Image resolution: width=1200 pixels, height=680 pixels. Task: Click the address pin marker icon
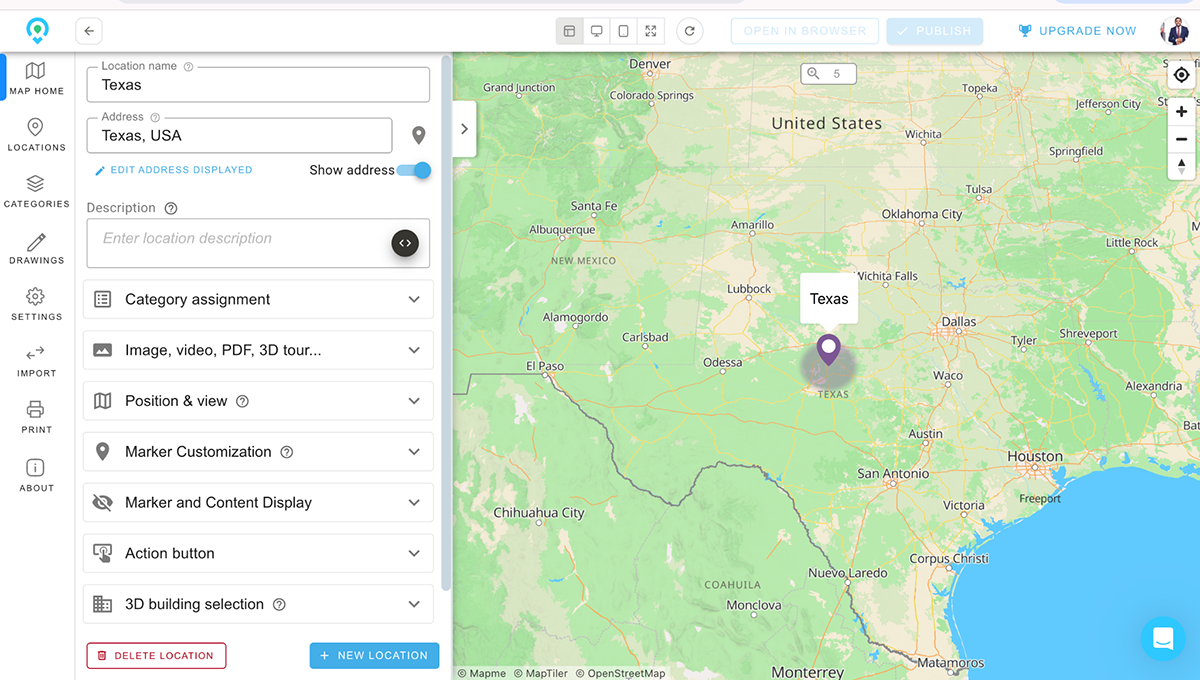(419, 135)
